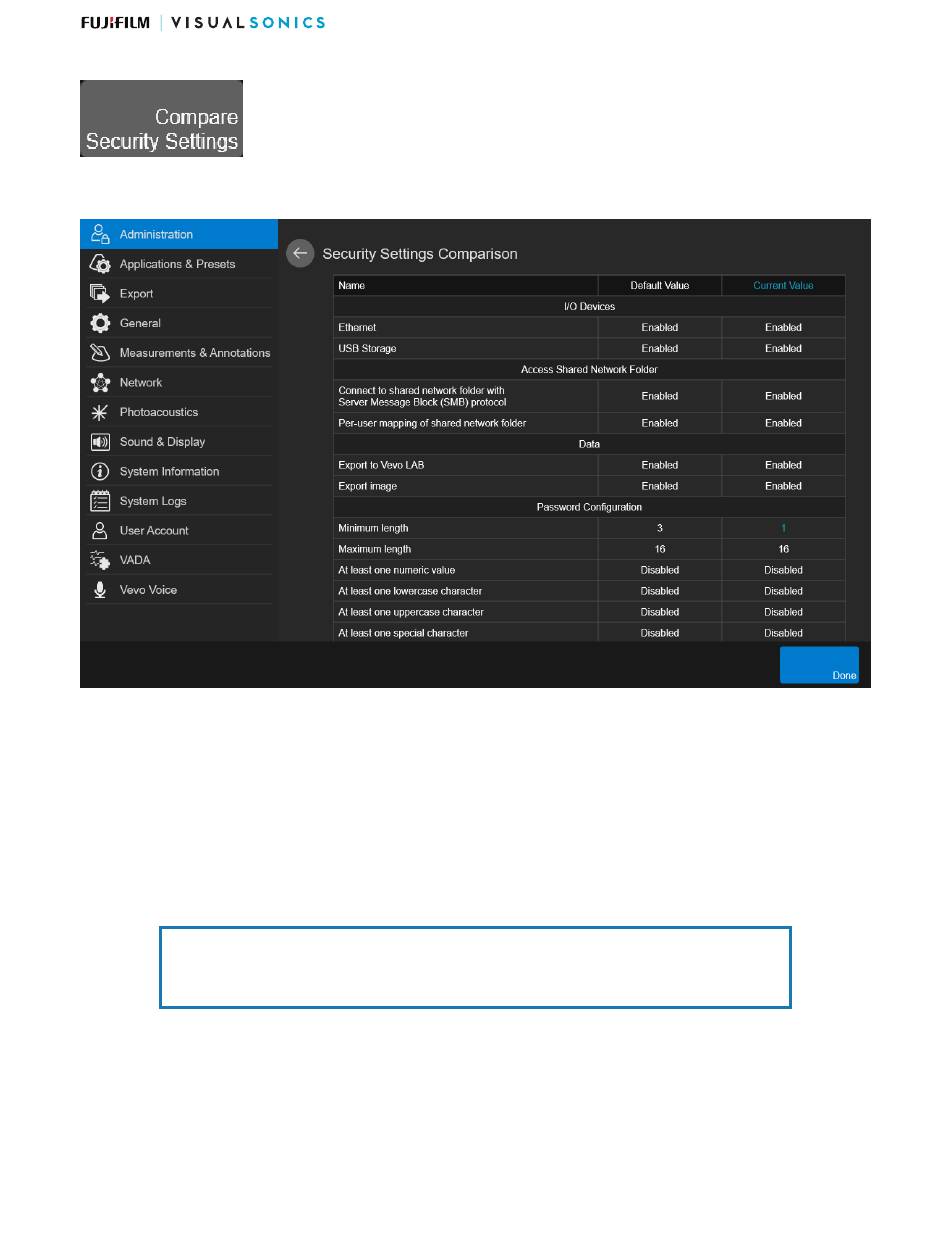This screenshot has width=950, height=1254.
Task: Click the System Information info icon
Action: coord(100,471)
